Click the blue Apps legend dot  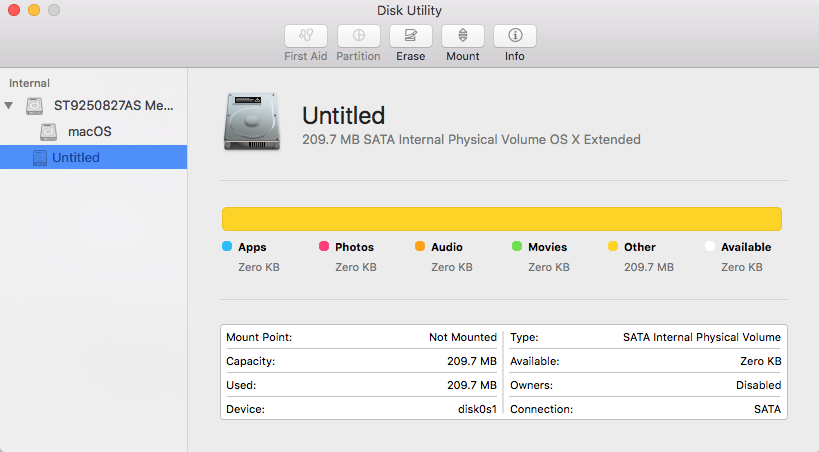tap(227, 246)
